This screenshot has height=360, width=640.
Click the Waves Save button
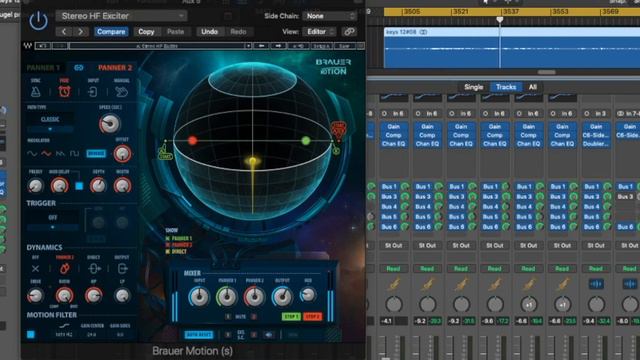pyautogui.click(x=344, y=46)
